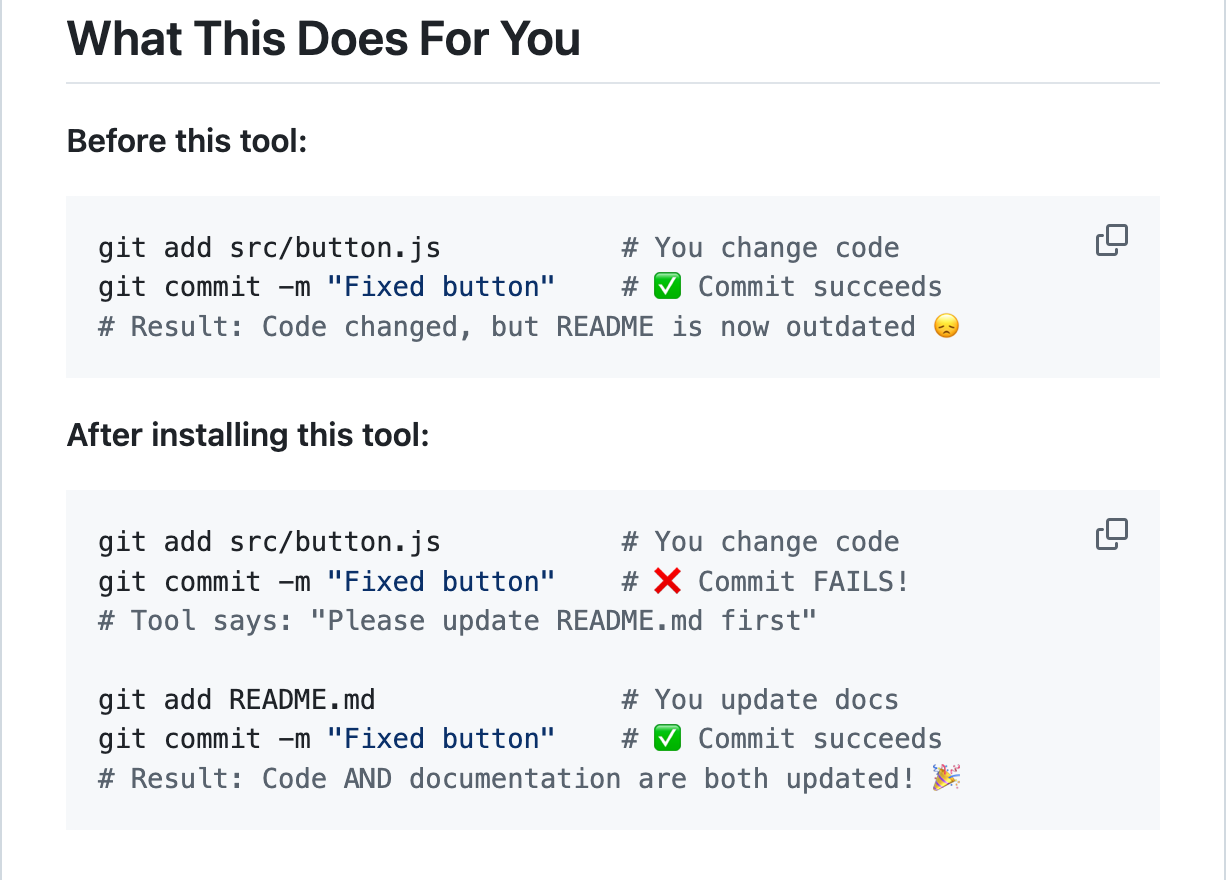This screenshot has width=1226, height=880.
Task: Copy the "After installing this tool" code block
Action: pos(1111,535)
